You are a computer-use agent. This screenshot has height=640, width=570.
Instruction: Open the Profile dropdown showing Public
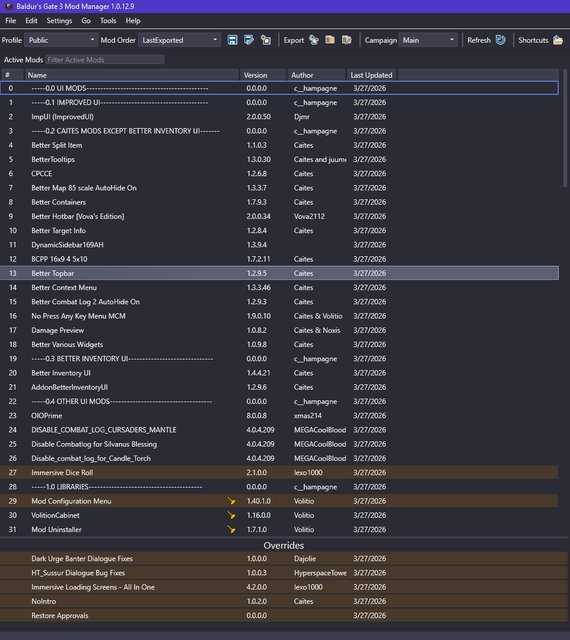pos(61,40)
